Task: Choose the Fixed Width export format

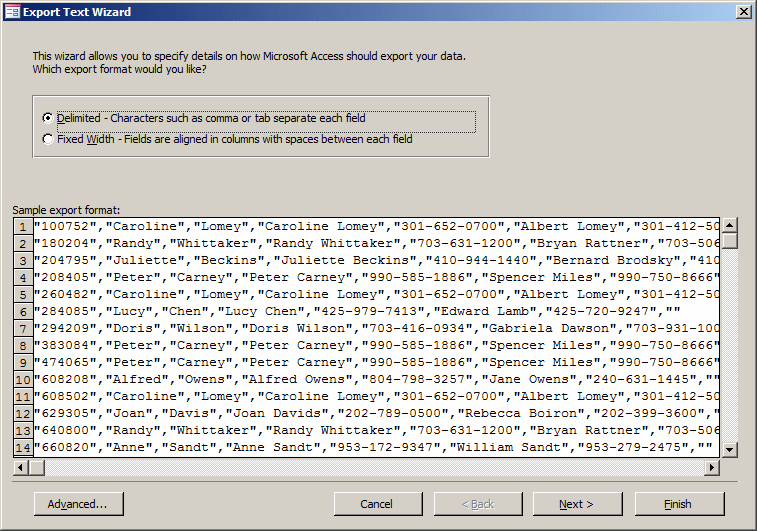Action: coord(47,140)
